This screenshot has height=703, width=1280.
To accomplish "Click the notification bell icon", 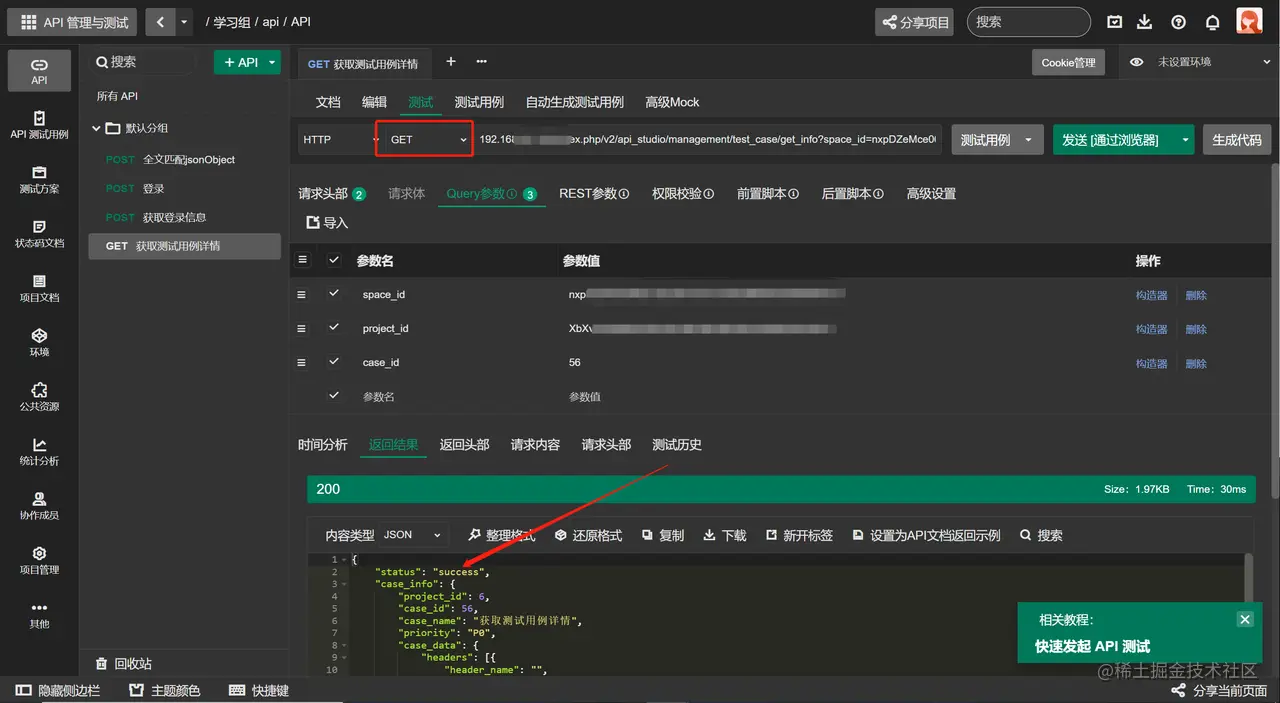I will tap(1211, 21).
